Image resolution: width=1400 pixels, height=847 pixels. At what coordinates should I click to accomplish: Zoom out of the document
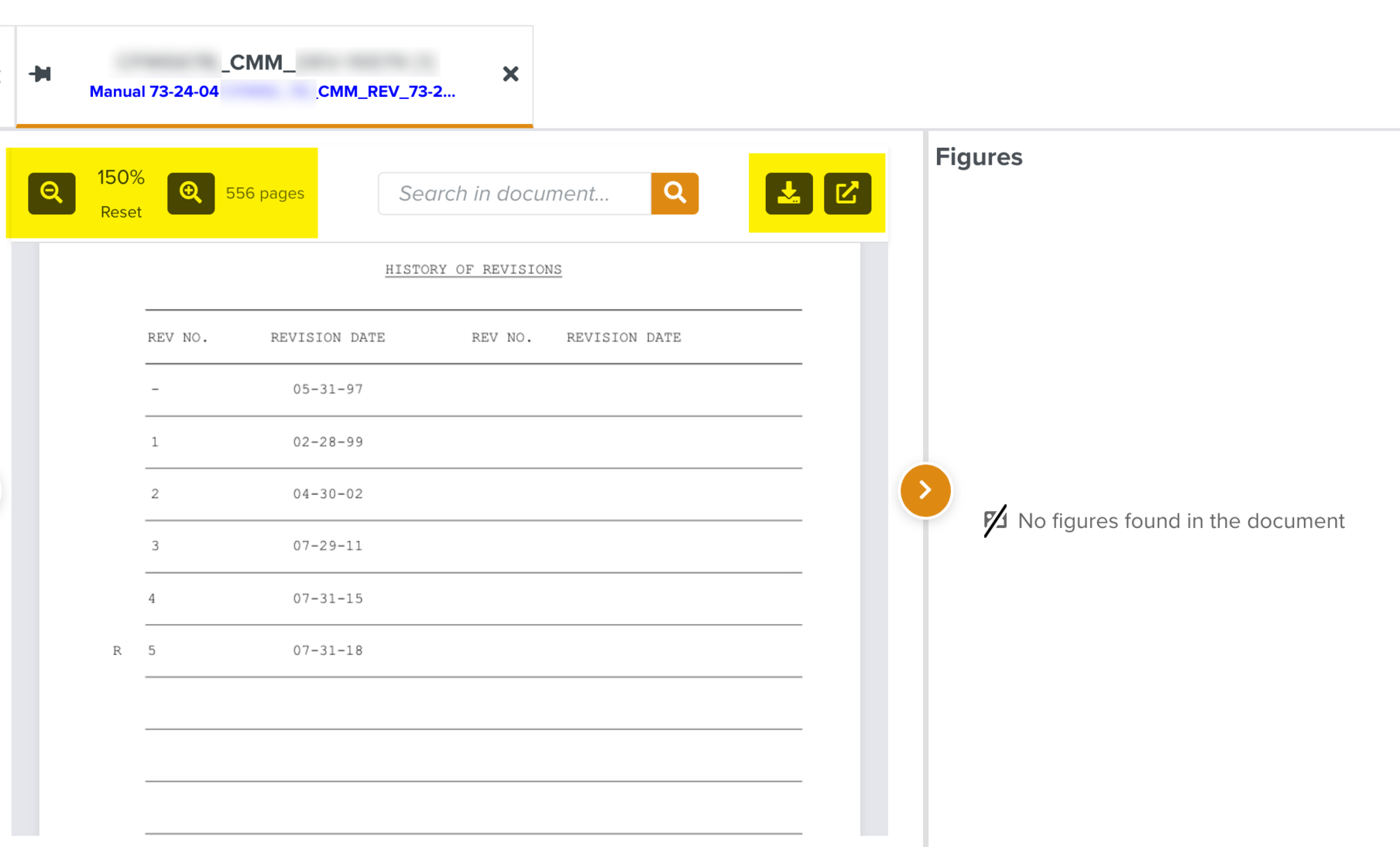pyautogui.click(x=52, y=193)
